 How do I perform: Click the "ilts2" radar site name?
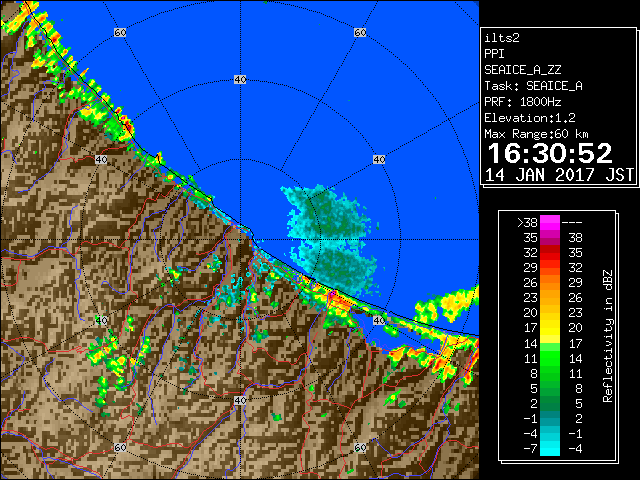pyautogui.click(x=502, y=38)
